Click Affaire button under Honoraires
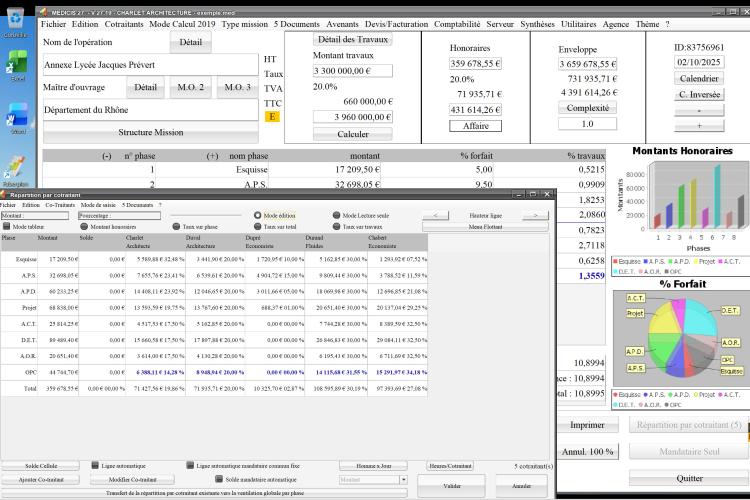 pos(475,126)
